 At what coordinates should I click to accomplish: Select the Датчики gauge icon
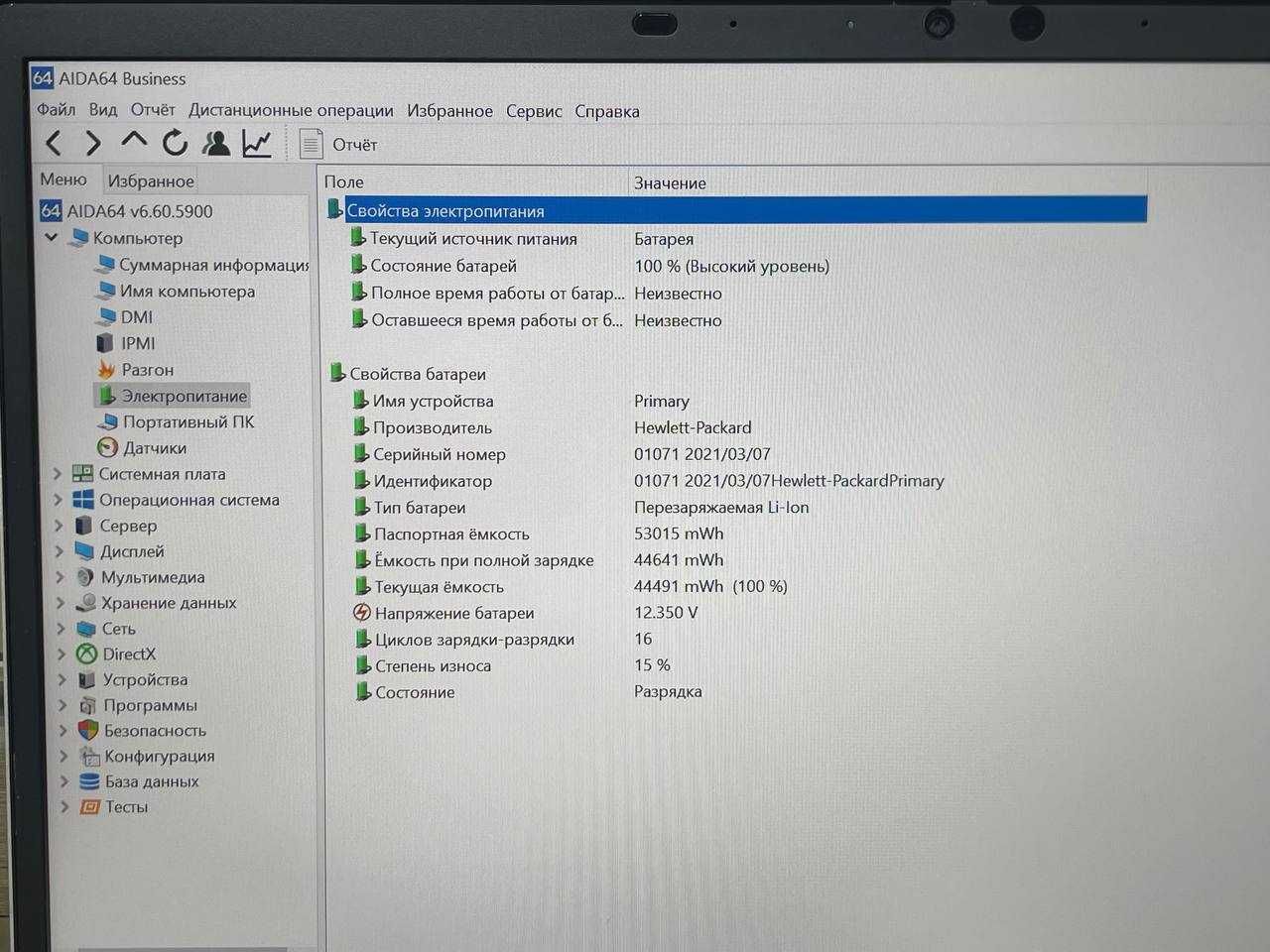107,447
